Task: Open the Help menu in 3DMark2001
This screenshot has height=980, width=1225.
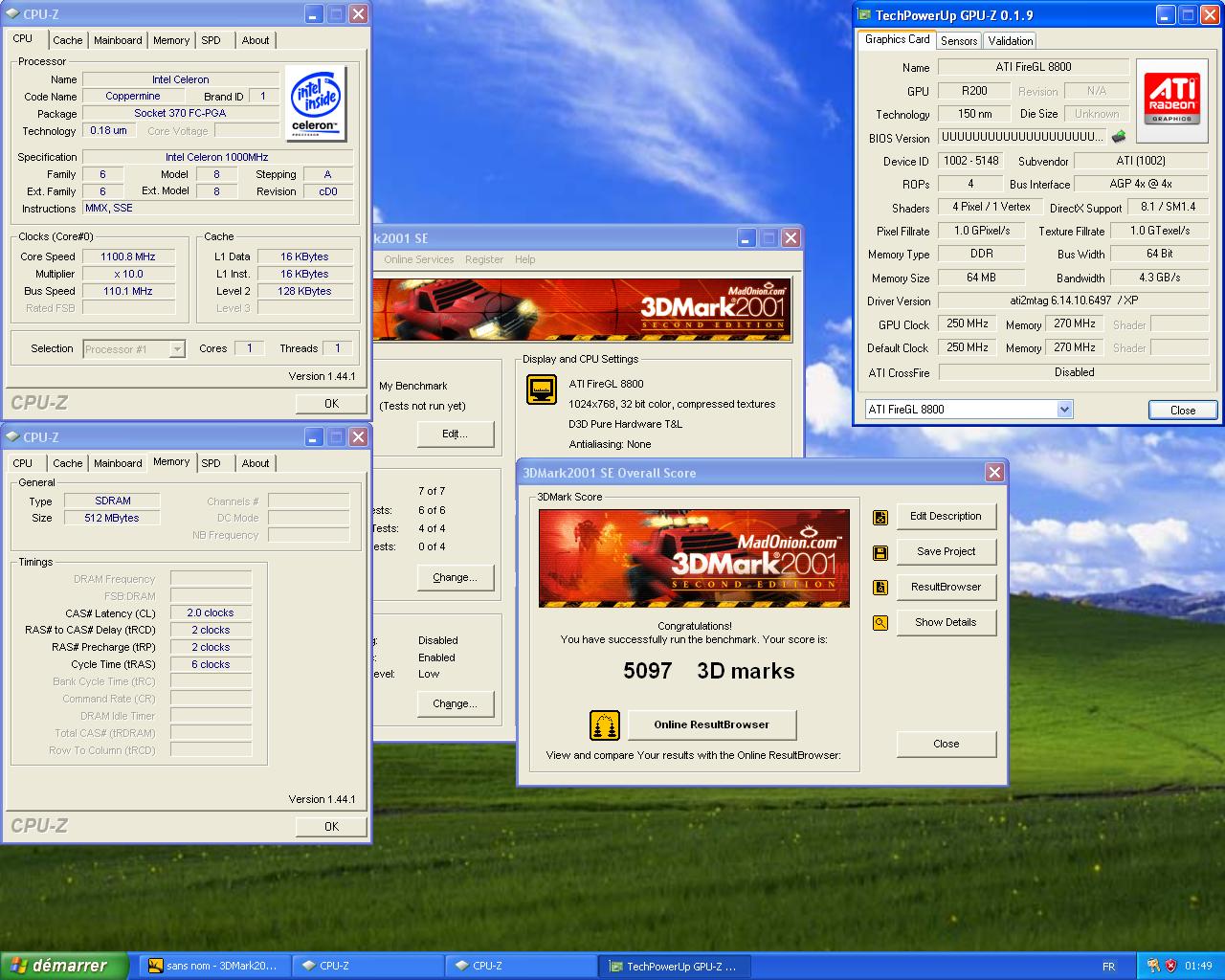Action: pos(524,259)
